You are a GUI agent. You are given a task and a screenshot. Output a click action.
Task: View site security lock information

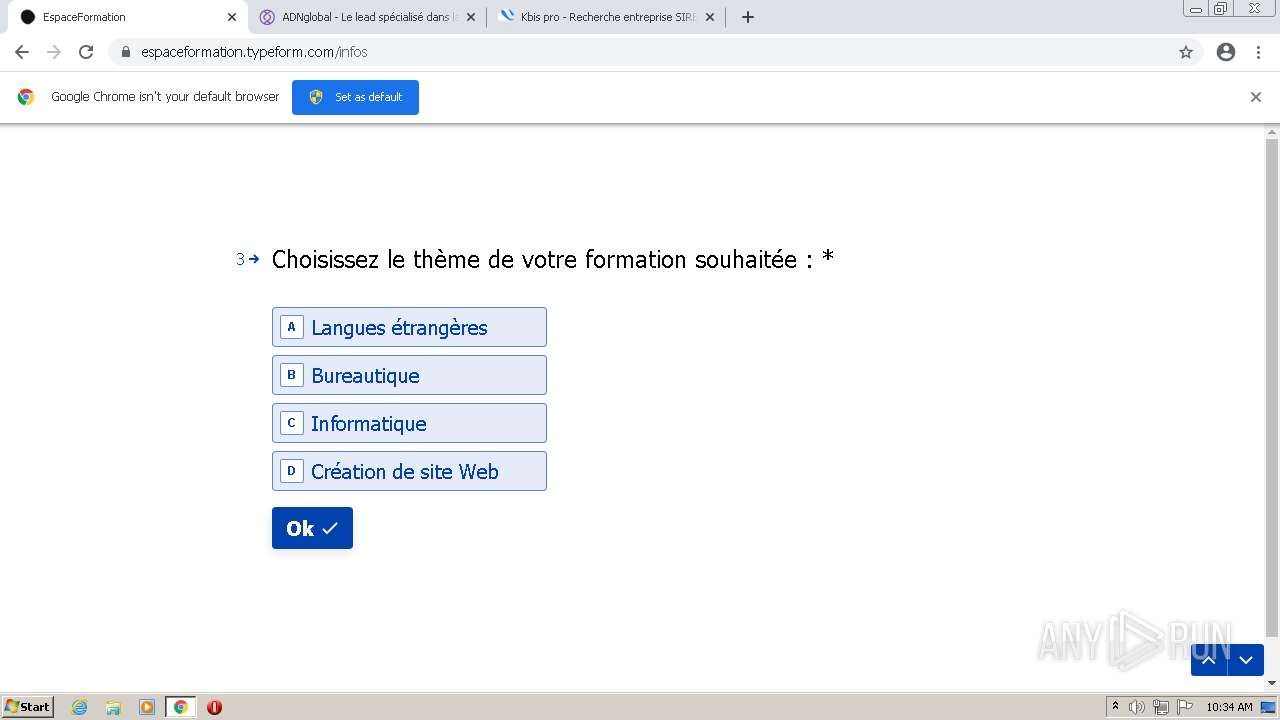pos(126,52)
